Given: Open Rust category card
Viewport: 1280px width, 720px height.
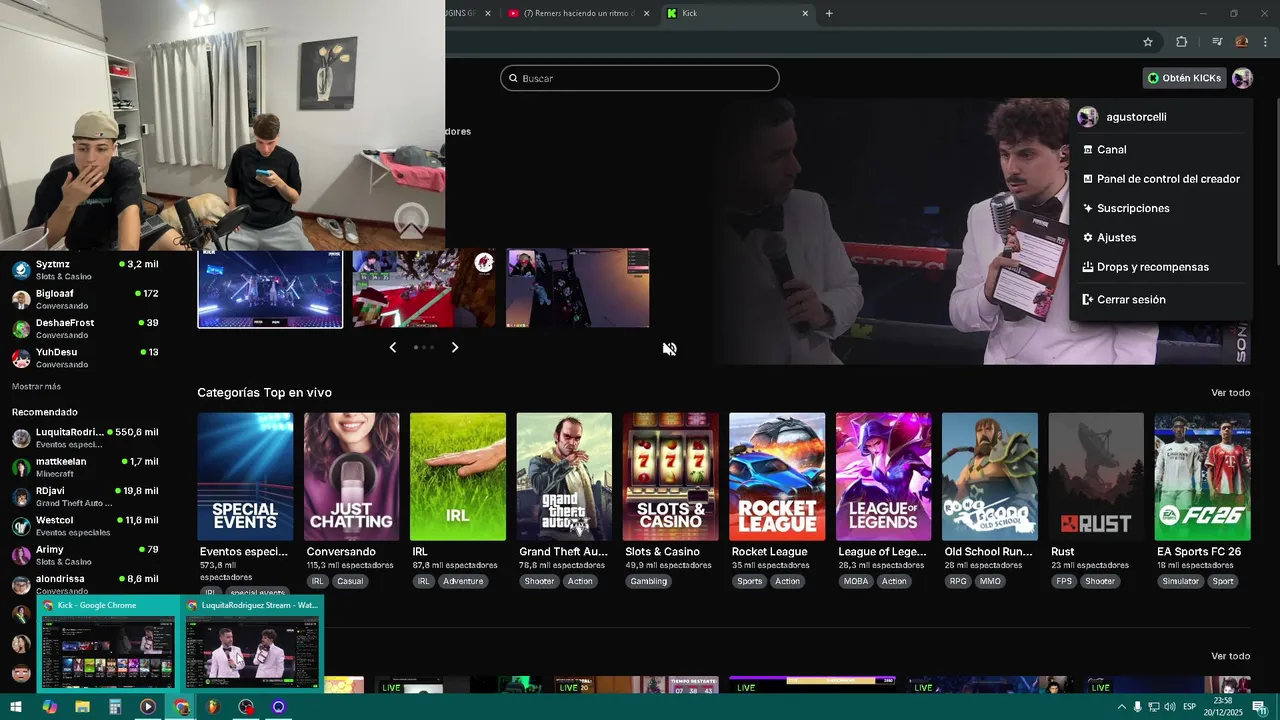Looking at the screenshot, I should [x=1096, y=477].
